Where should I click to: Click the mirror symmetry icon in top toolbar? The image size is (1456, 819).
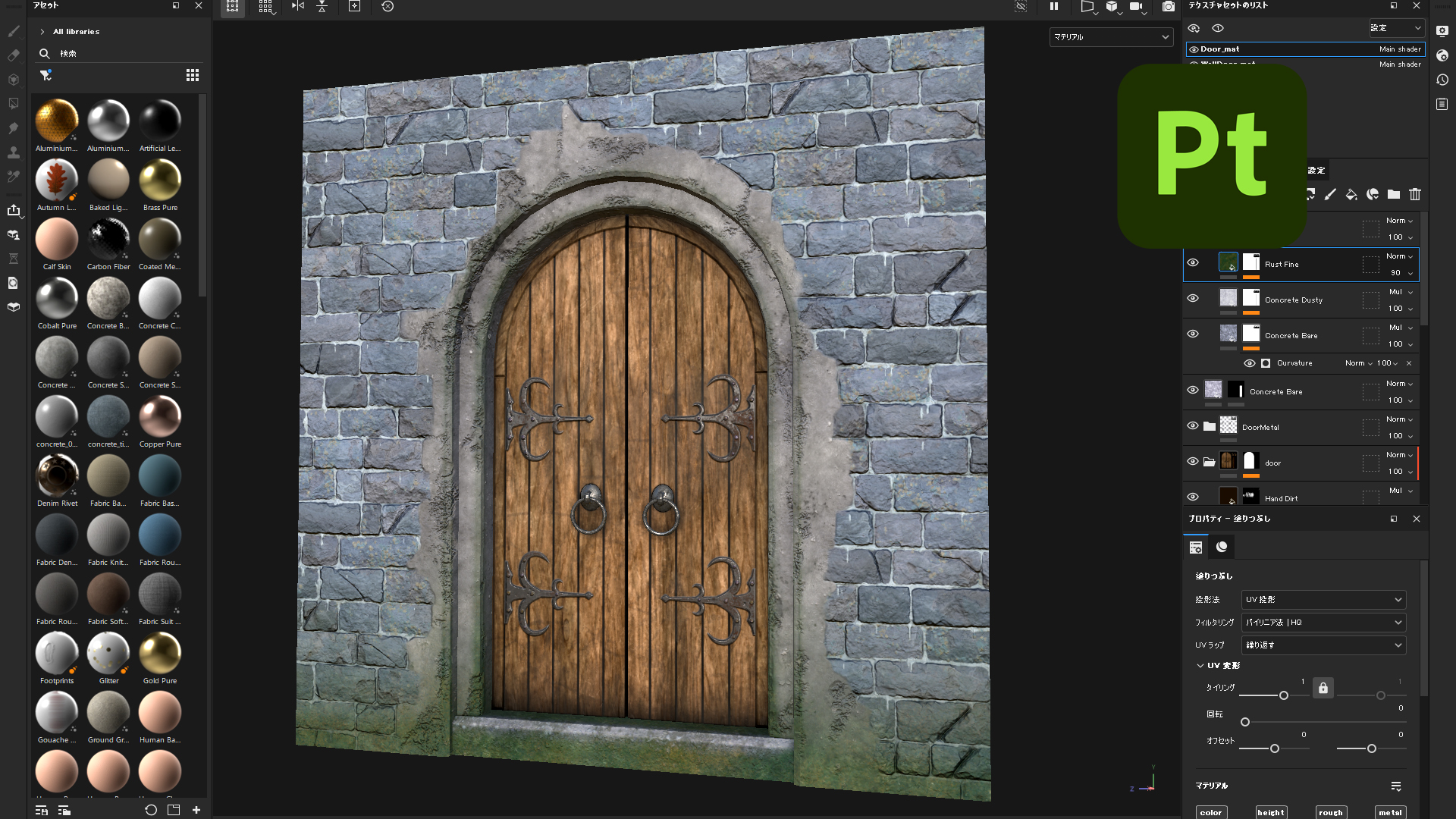click(298, 6)
